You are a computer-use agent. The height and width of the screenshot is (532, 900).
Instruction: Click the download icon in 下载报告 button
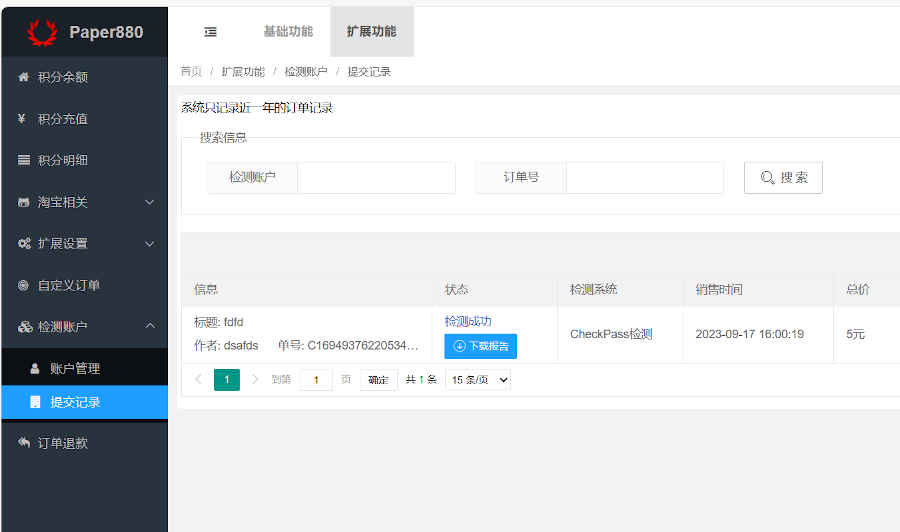point(459,346)
